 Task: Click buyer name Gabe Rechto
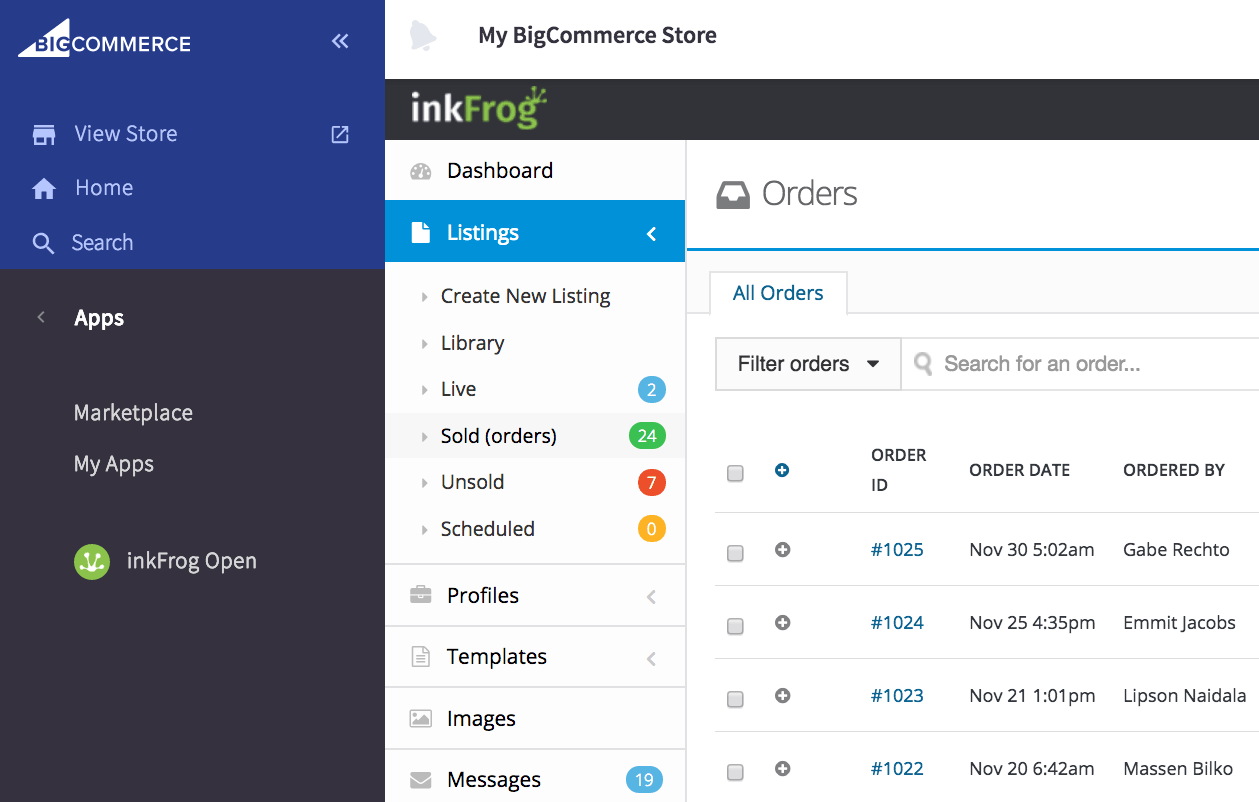click(x=1176, y=549)
